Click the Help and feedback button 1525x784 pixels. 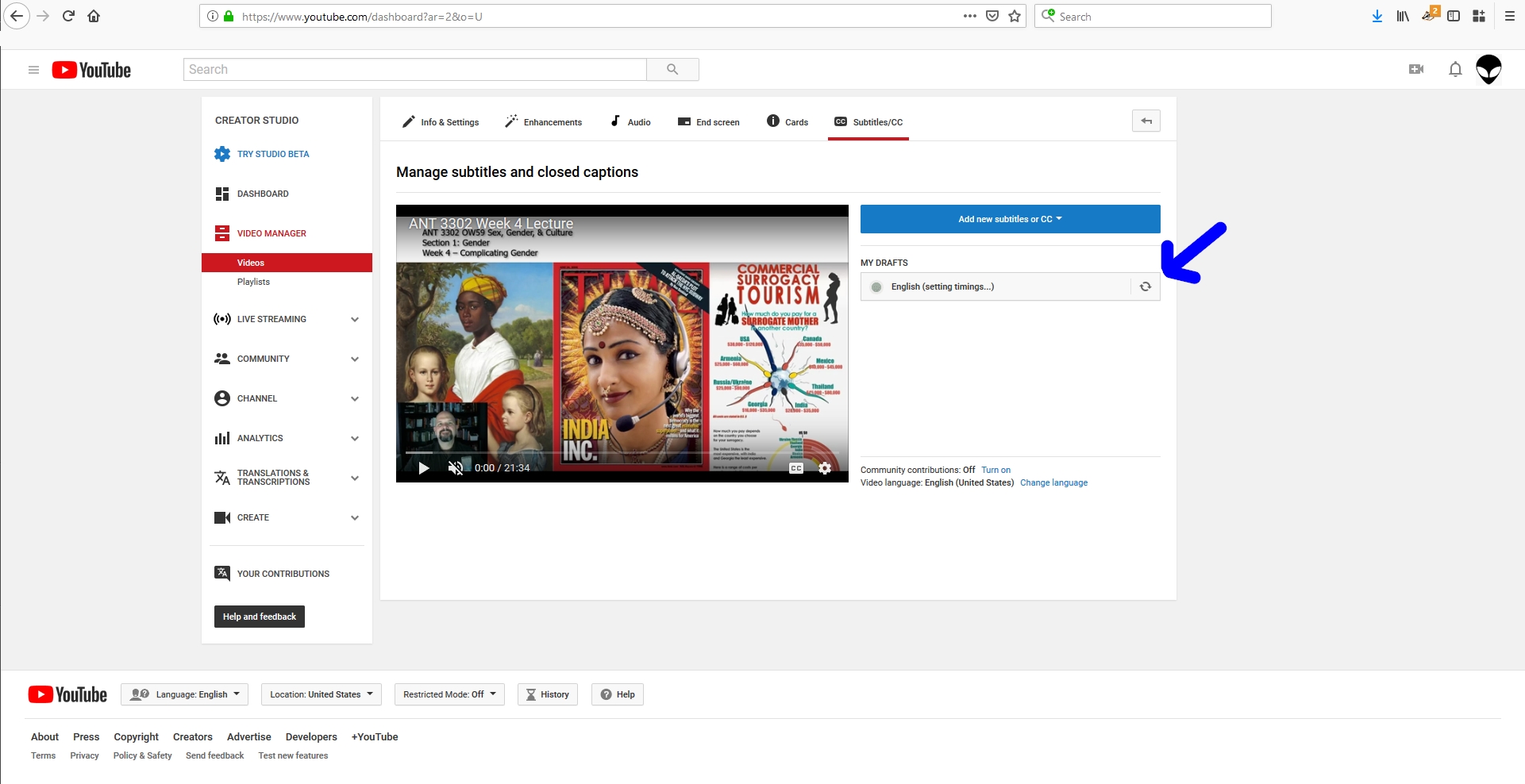259,617
